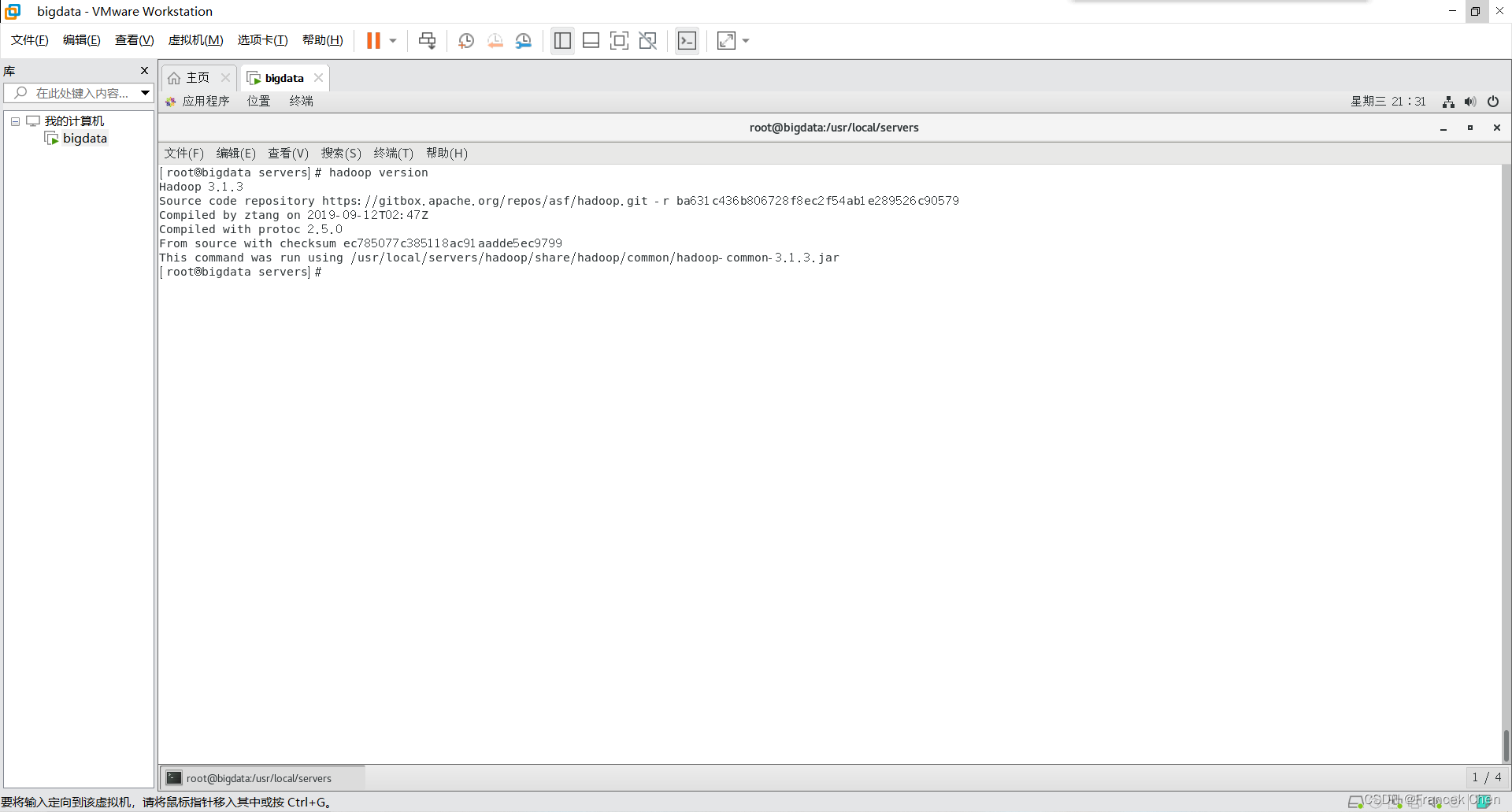Open the VMware 查看(V) menu

coord(135,40)
